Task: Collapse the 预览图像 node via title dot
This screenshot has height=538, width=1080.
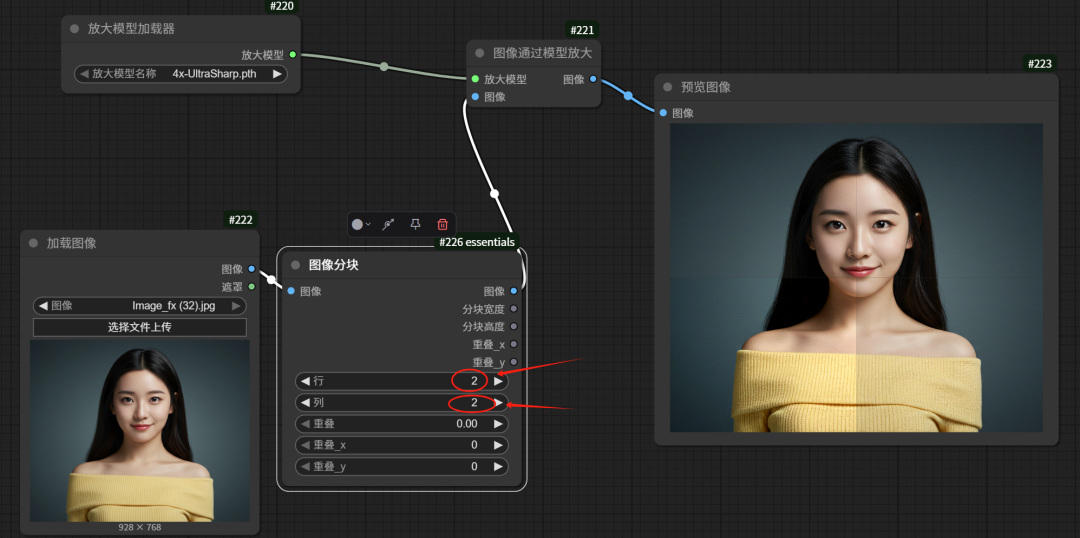Action: [668, 87]
